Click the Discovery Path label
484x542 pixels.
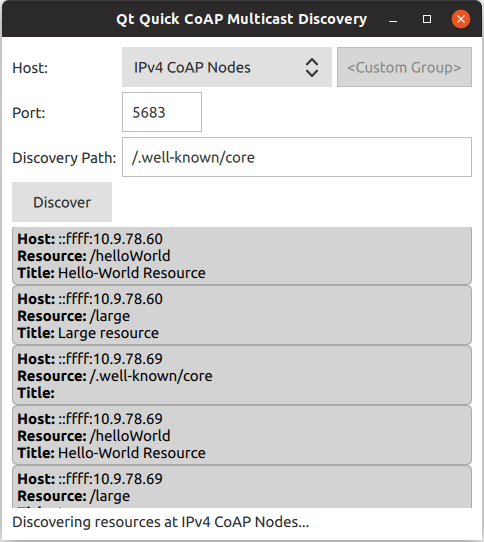tap(64, 158)
